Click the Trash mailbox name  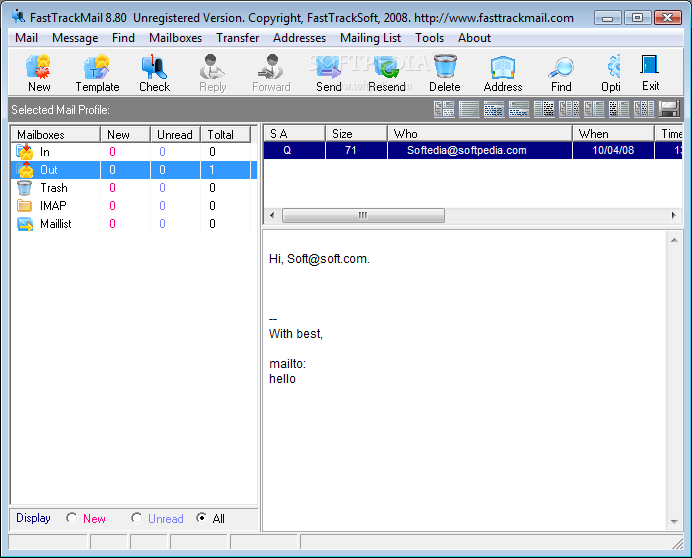(x=54, y=188)
